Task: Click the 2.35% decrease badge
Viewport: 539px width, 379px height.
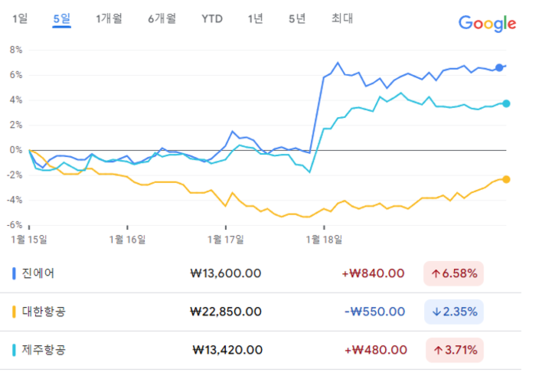Action: pyautogui.click(x=454, y=312)
